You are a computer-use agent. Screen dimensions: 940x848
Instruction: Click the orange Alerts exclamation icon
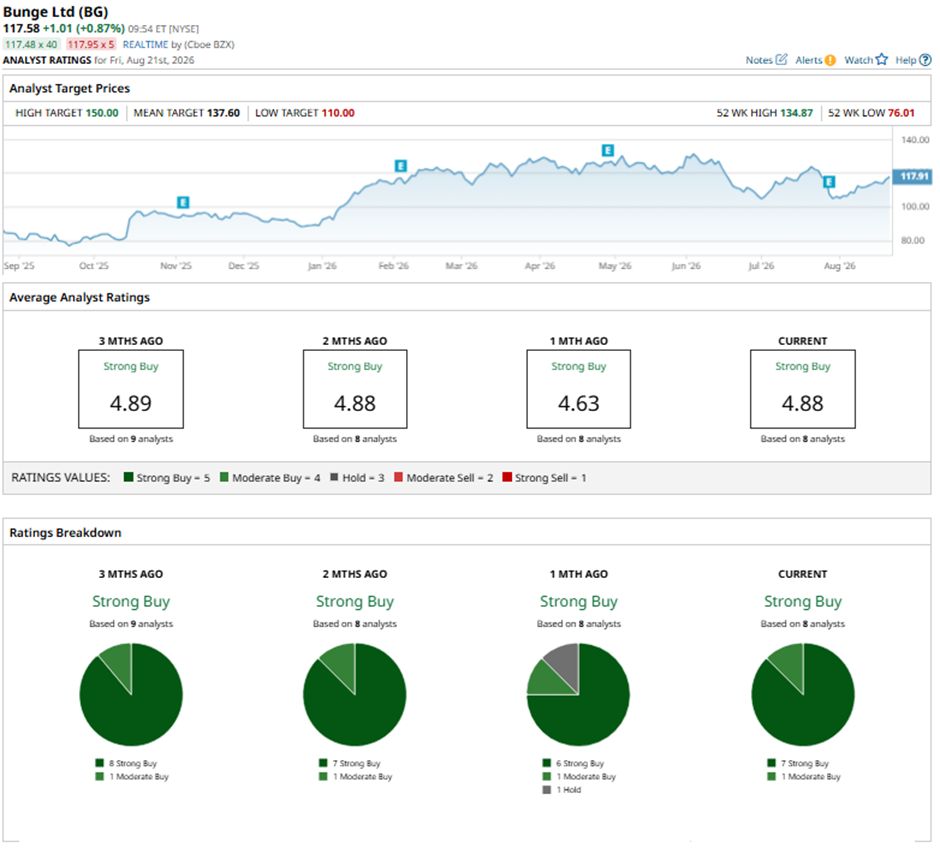point(830,60)
